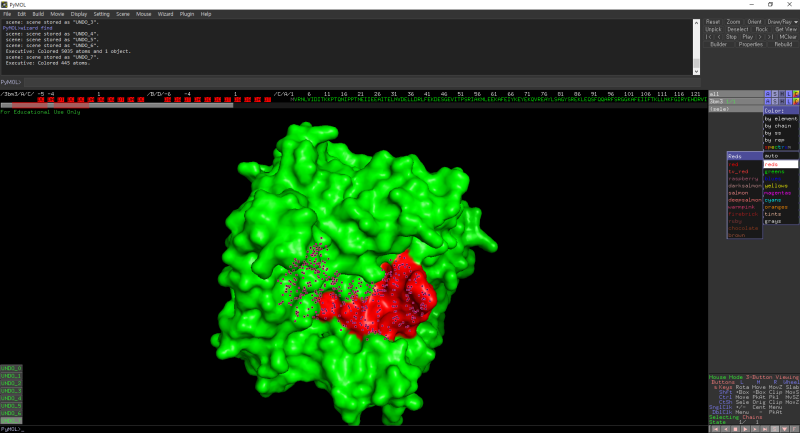Open the Display menu
The width and height of the screenshot is (800, 433).
(79, 14)
